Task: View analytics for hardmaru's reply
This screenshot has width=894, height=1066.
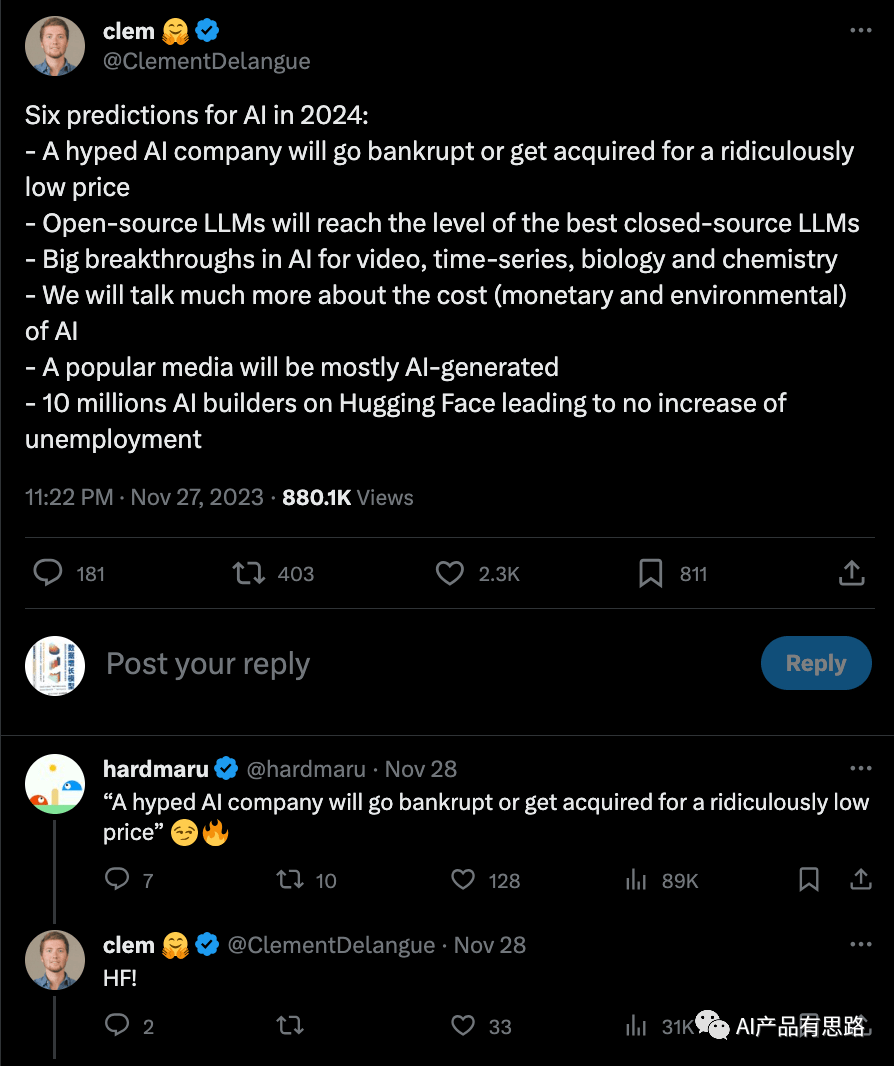Action: pos(636,880)
